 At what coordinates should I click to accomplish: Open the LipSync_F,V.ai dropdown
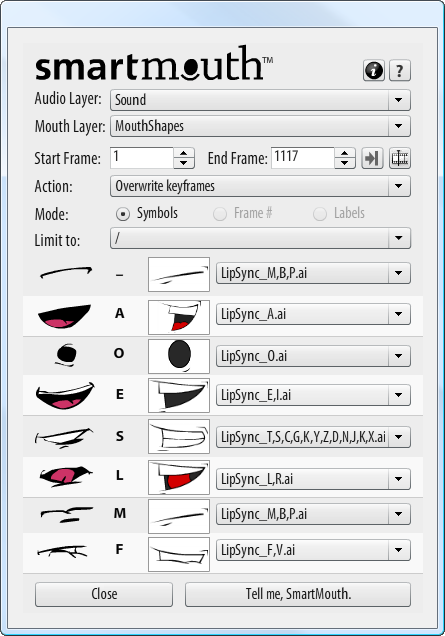[x=313, y=550]
